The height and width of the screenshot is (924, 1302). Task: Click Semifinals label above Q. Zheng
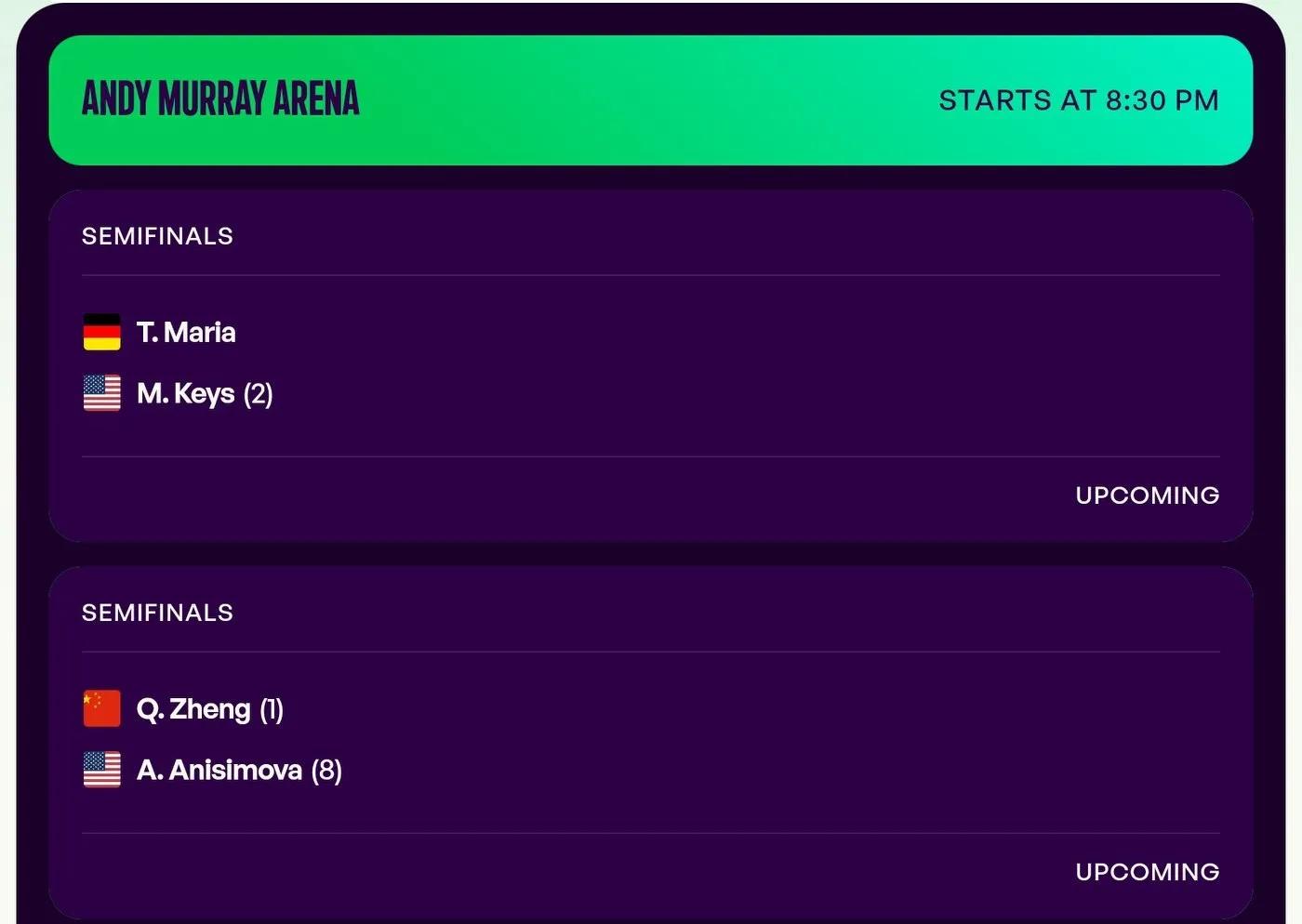pos(157,613)
